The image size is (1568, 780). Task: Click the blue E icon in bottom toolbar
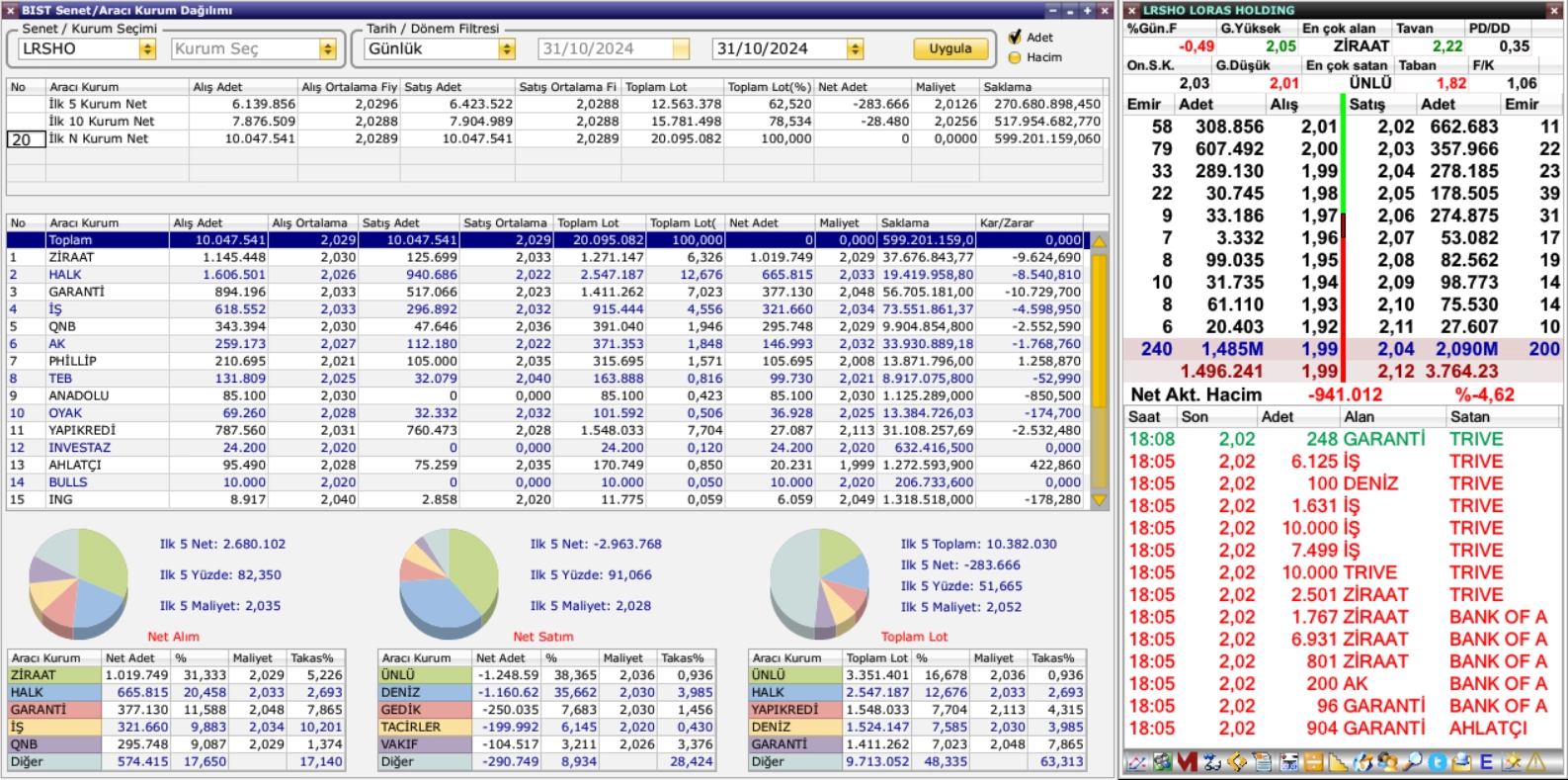click(x=1486, y=762)
